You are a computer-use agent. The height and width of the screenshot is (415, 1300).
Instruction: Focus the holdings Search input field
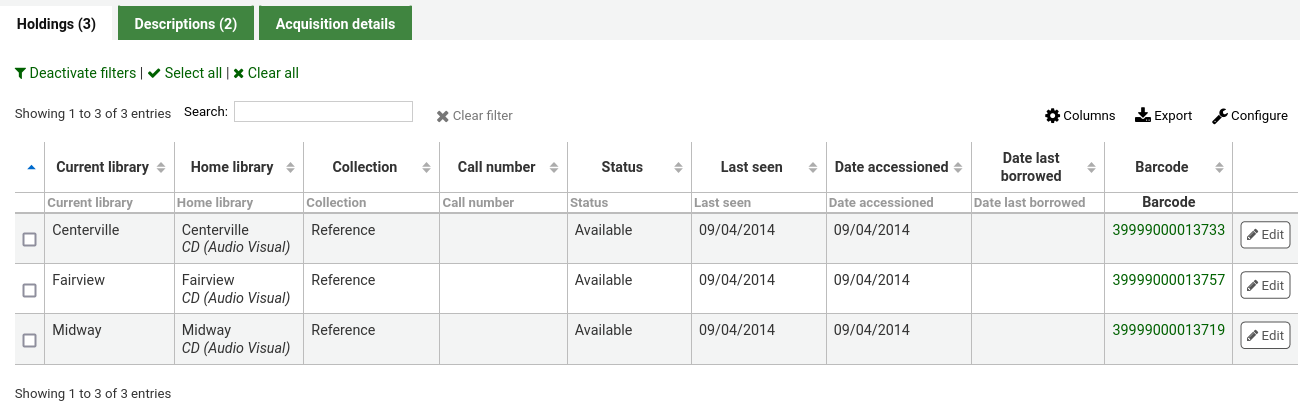pos(323,112)
